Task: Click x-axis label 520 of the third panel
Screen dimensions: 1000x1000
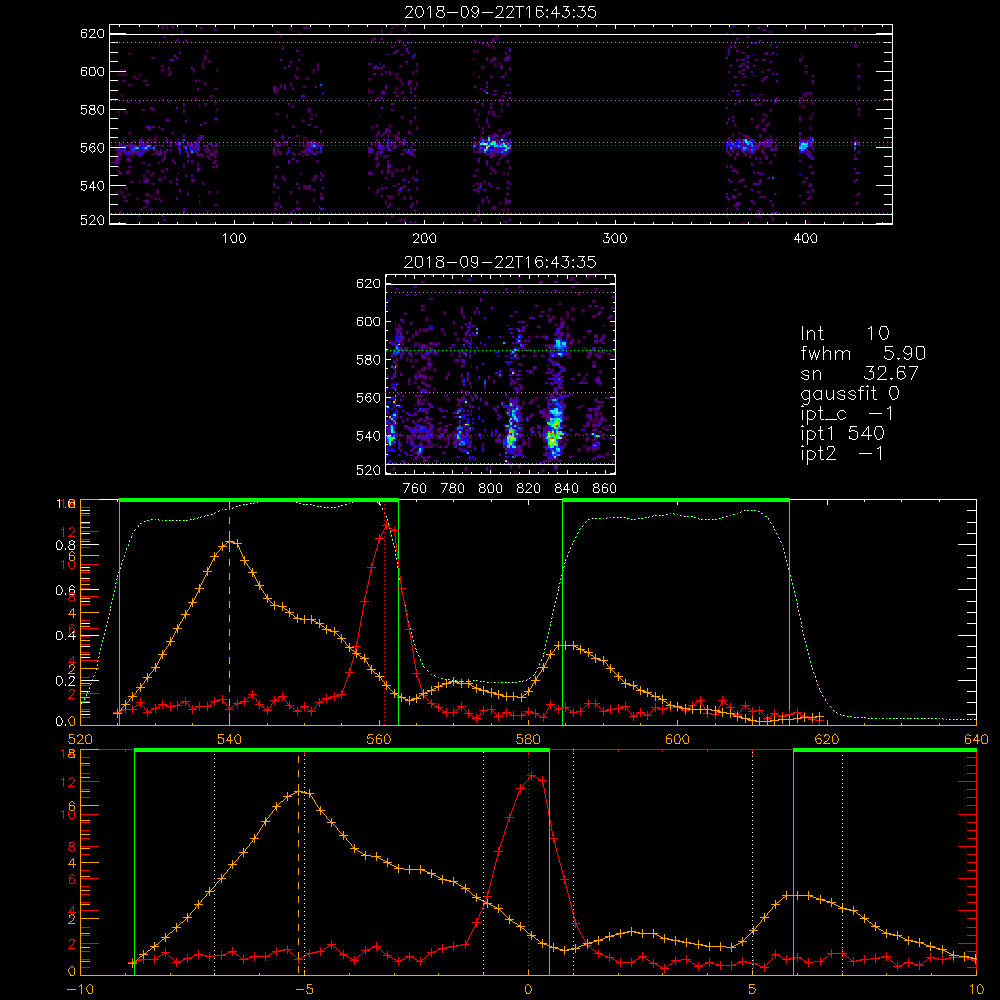Action: (80, 740)
